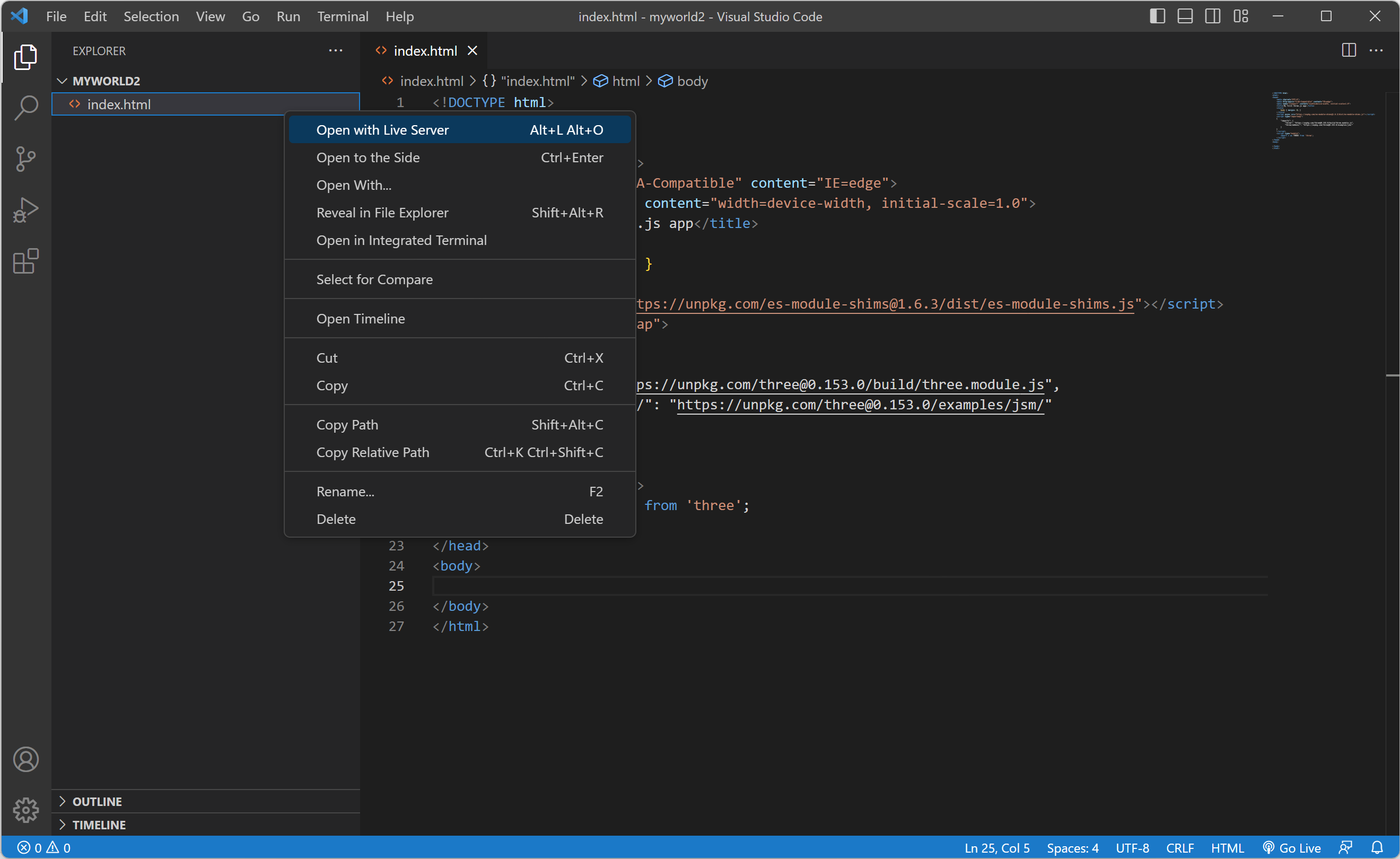Screen dimensions: 1400x859
Task: Click the notifications bell in status bar
Action: point(1377,848)
